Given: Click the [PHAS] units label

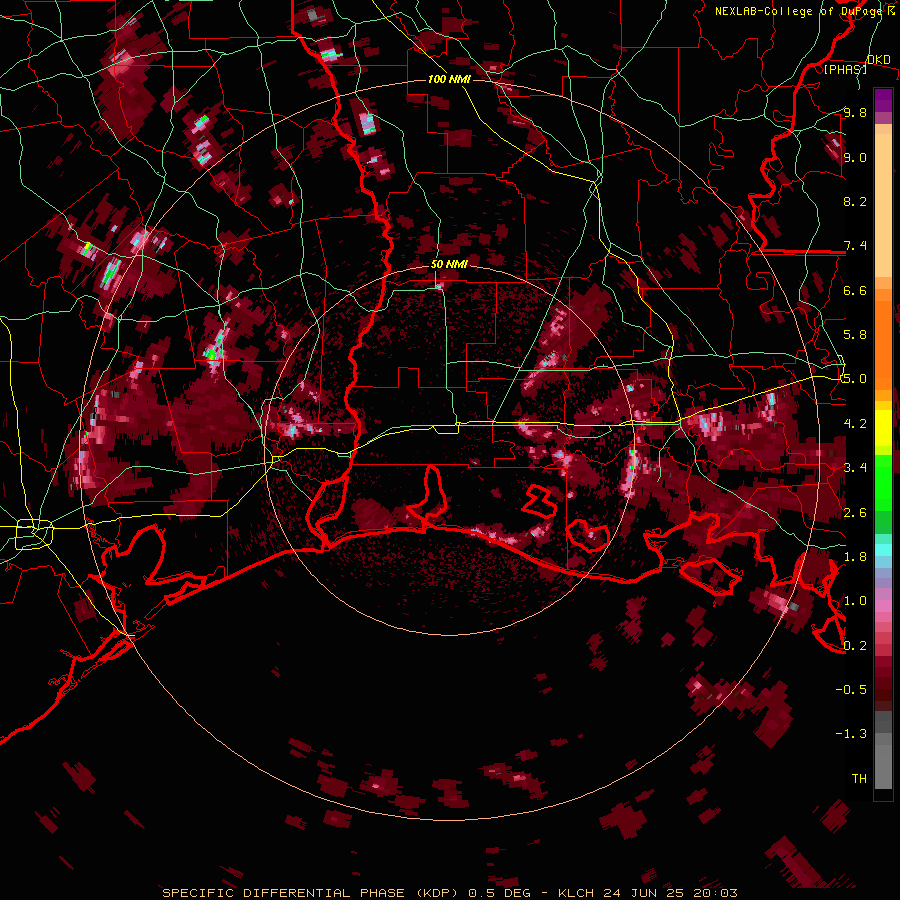Looking at the screenshot, I should click(x=845, y=69).
